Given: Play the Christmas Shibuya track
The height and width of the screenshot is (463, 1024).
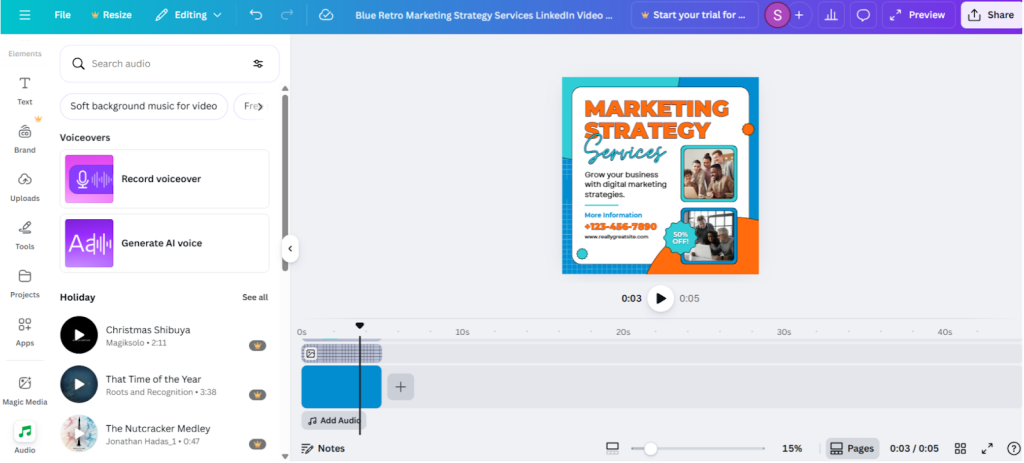Looking at the screenshot, I should tap(79, 335).
